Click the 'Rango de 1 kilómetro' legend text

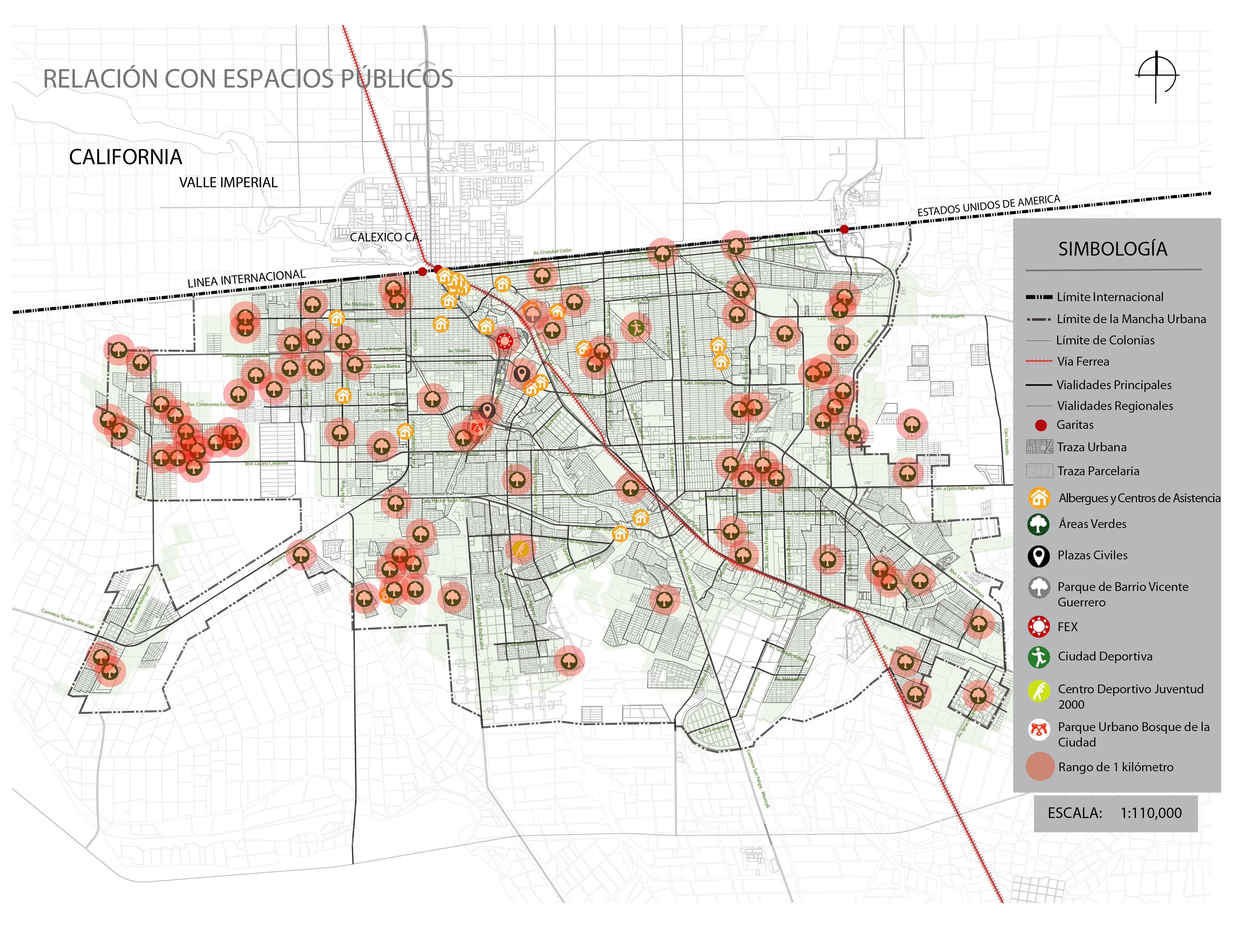pyautogui.click(x=1116, y=767)
